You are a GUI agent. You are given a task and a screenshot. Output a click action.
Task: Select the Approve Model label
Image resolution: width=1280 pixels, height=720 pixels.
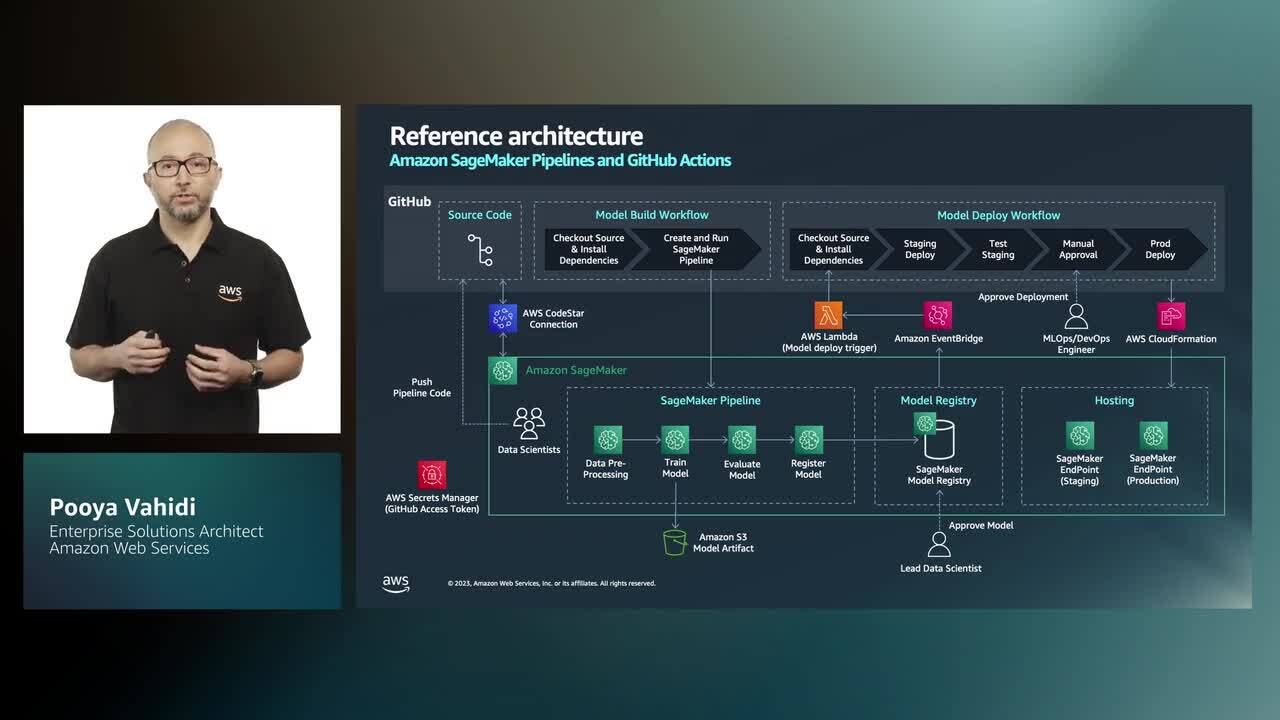tap(981, 525)
